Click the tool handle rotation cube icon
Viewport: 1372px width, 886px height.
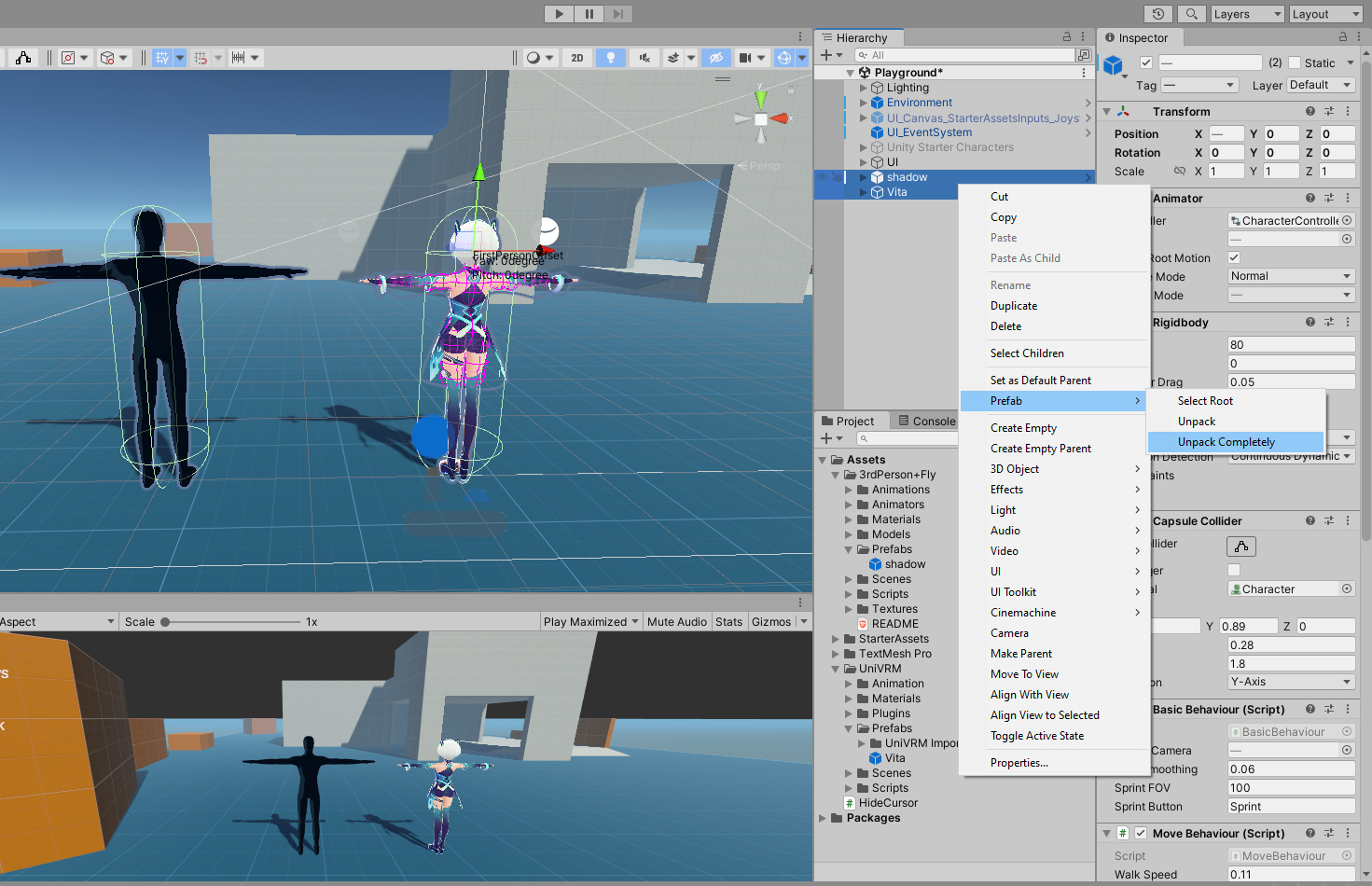click(107, 58)
